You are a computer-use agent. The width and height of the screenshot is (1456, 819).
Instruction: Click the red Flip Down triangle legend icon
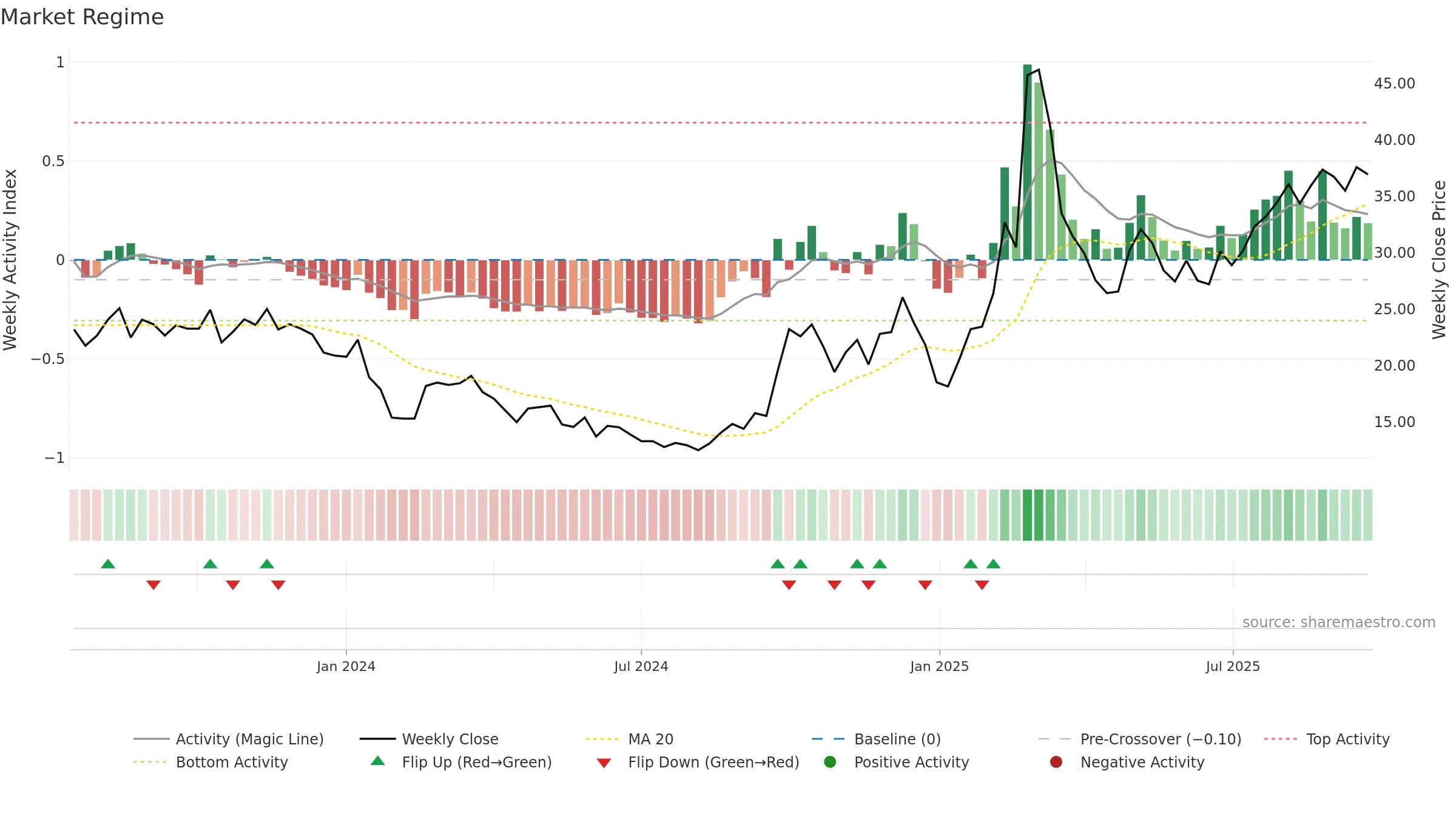[604, 763]
